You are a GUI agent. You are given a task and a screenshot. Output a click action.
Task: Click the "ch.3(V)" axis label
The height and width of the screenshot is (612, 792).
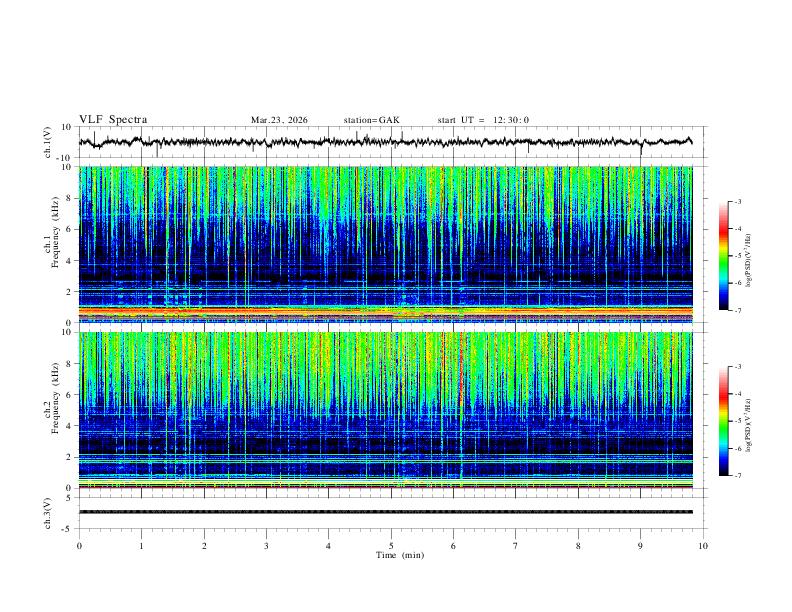(x=47, y=513)
